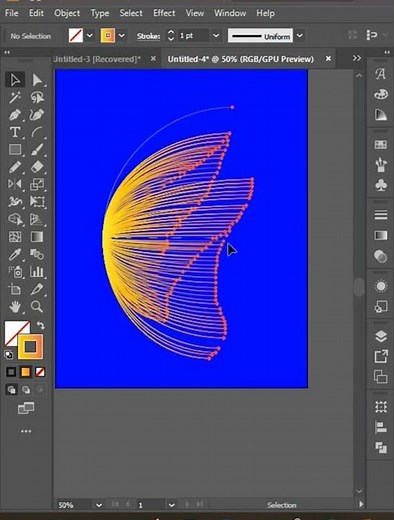Open the Help menu
Screen dimensions: 394x520
click(265, 13)
